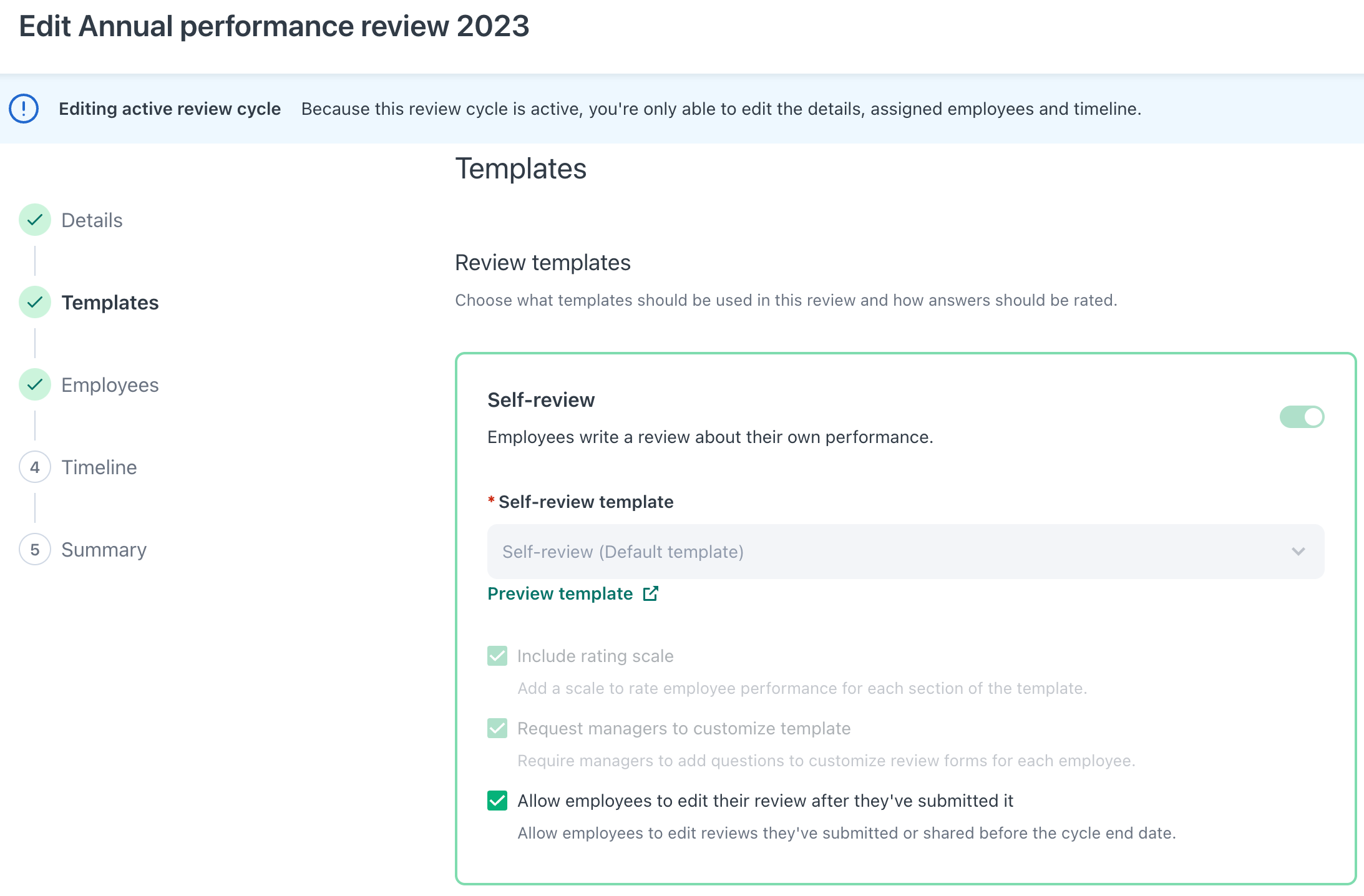Image resolution: width=1364 pixels, height=896 pixels.
Task: Click the external link icon beside Preview template
Action: point(651,593)
